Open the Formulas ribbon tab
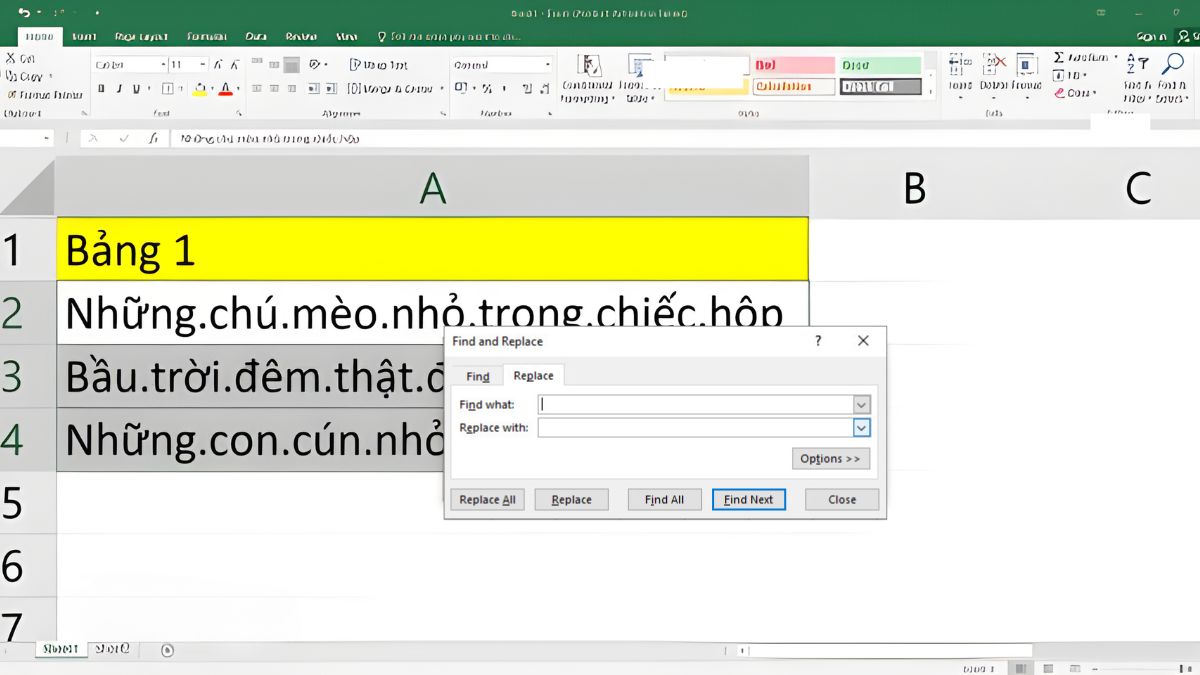 [205, 35]
